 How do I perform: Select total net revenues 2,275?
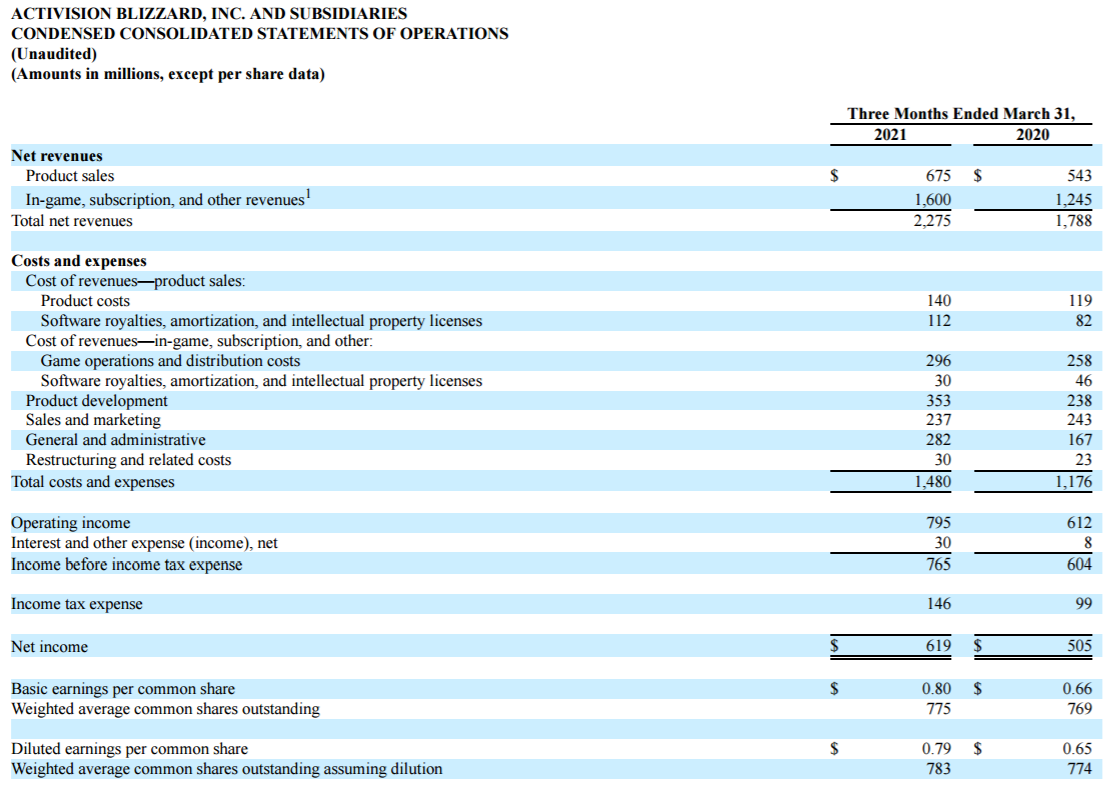(932, 221)
